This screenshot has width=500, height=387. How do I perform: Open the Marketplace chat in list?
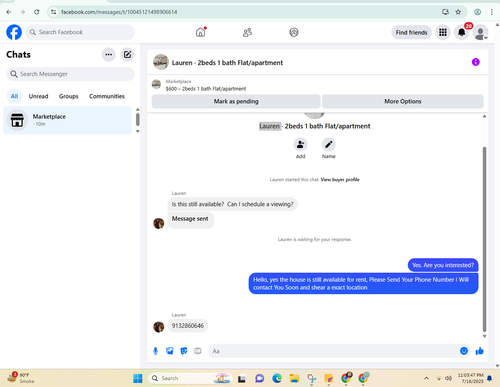coord(67,120)
